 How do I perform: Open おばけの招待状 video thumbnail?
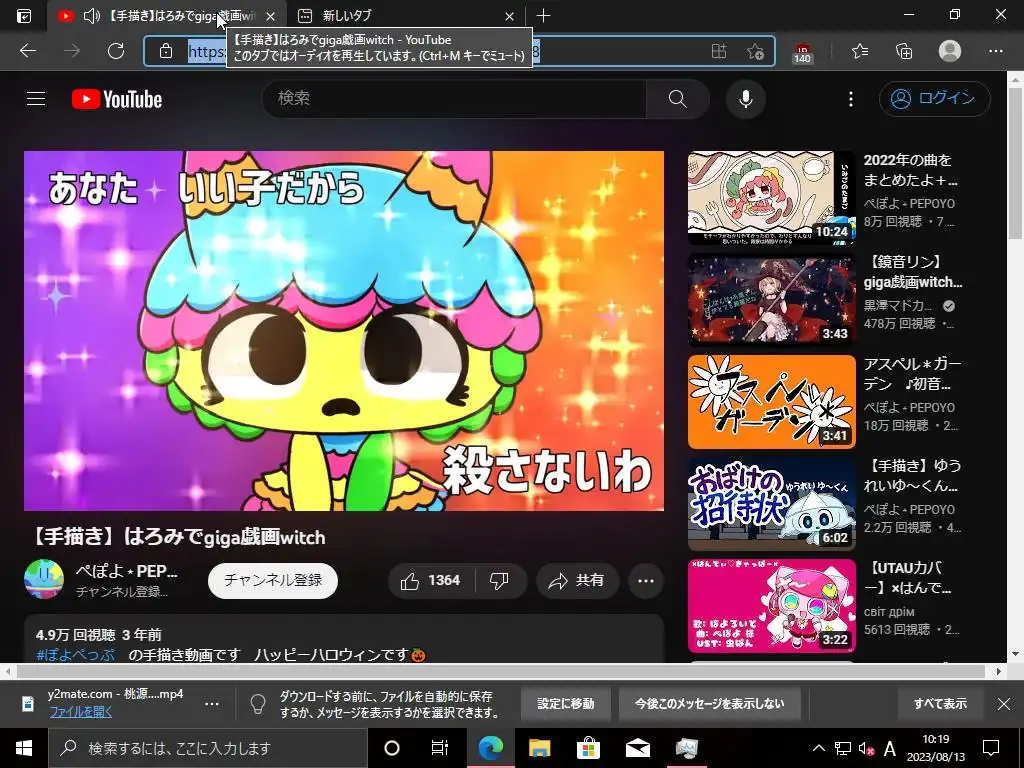point(771,504)
